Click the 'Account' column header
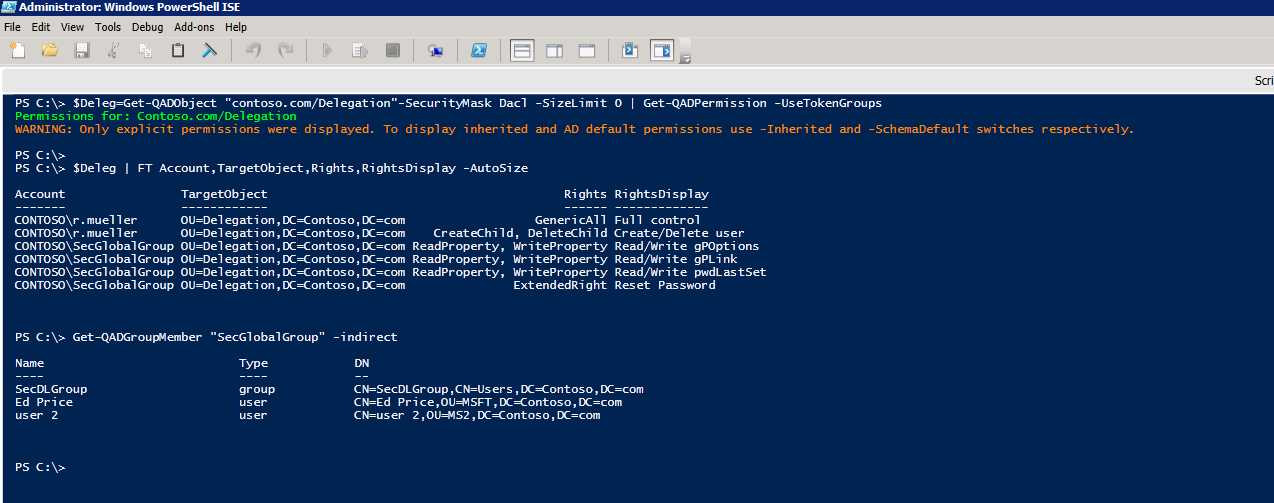 (x=40, y=194)
